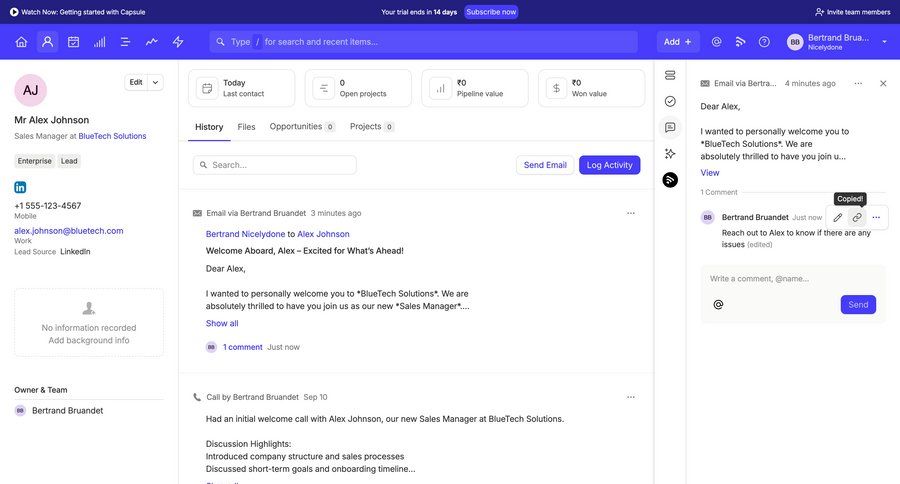Open the 1 comment link
The width and height of the screenshot is (900, 484).
point(243,347)
